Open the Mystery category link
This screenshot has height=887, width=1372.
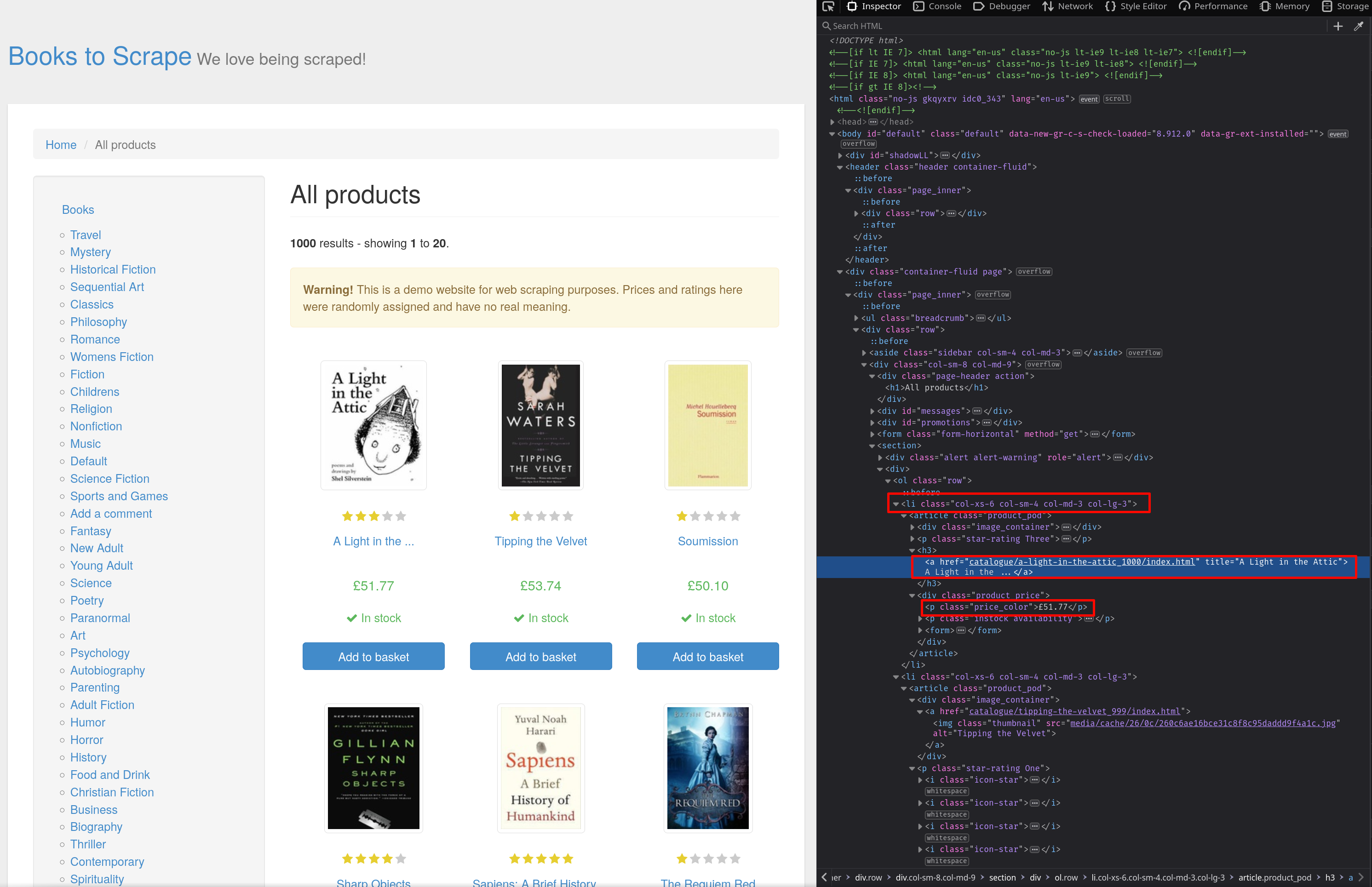[x=91, y=252]
